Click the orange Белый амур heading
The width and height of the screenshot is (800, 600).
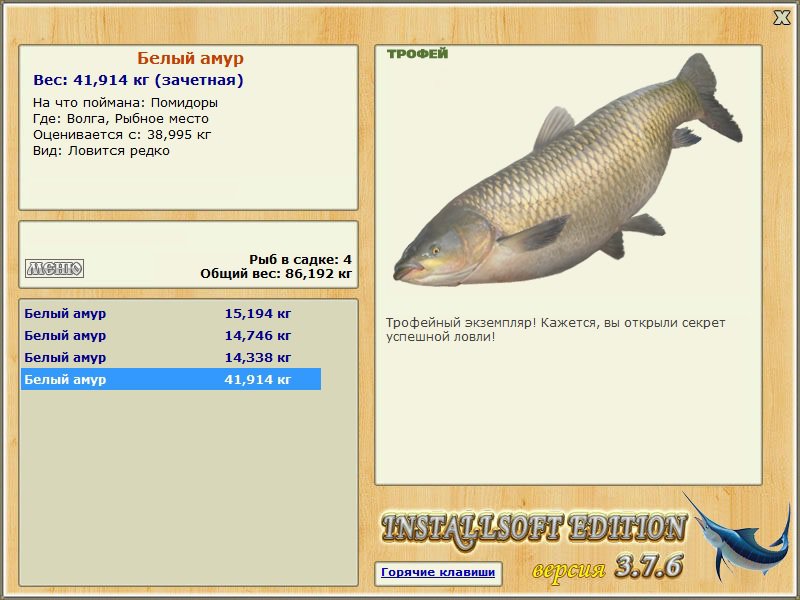190,58
